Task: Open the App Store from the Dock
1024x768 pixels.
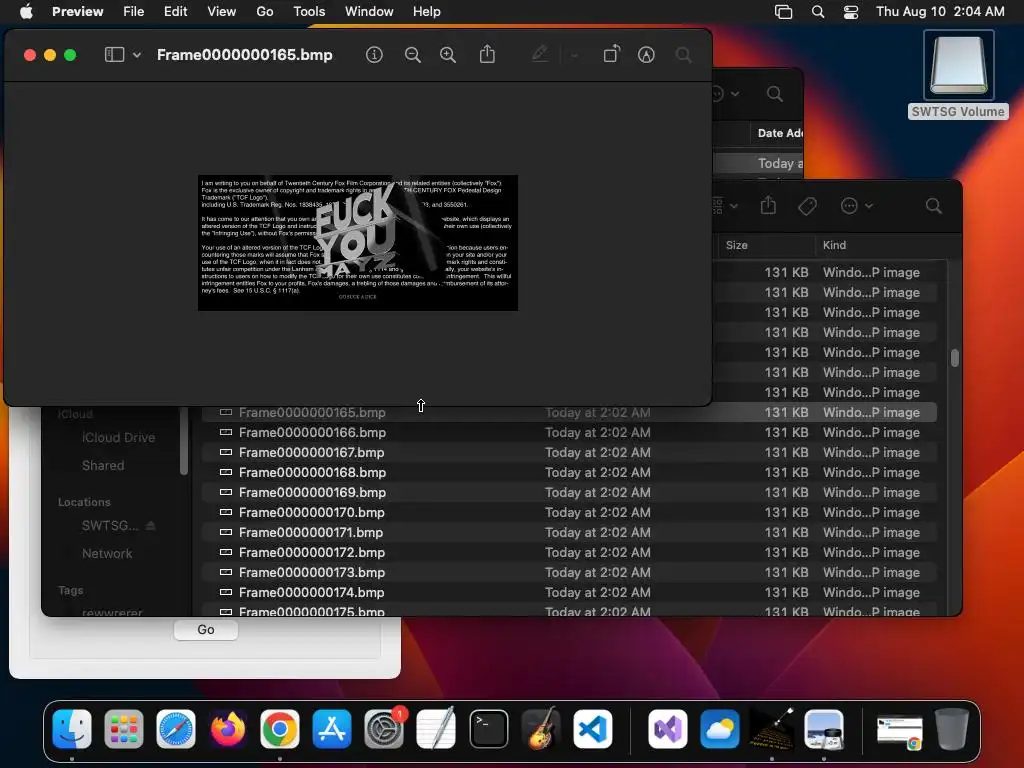Action: point(332,729)
